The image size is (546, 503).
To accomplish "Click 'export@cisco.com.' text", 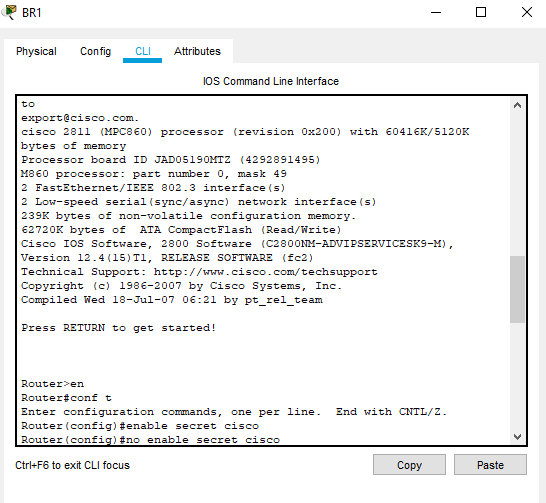I will (x=80, y=118).
